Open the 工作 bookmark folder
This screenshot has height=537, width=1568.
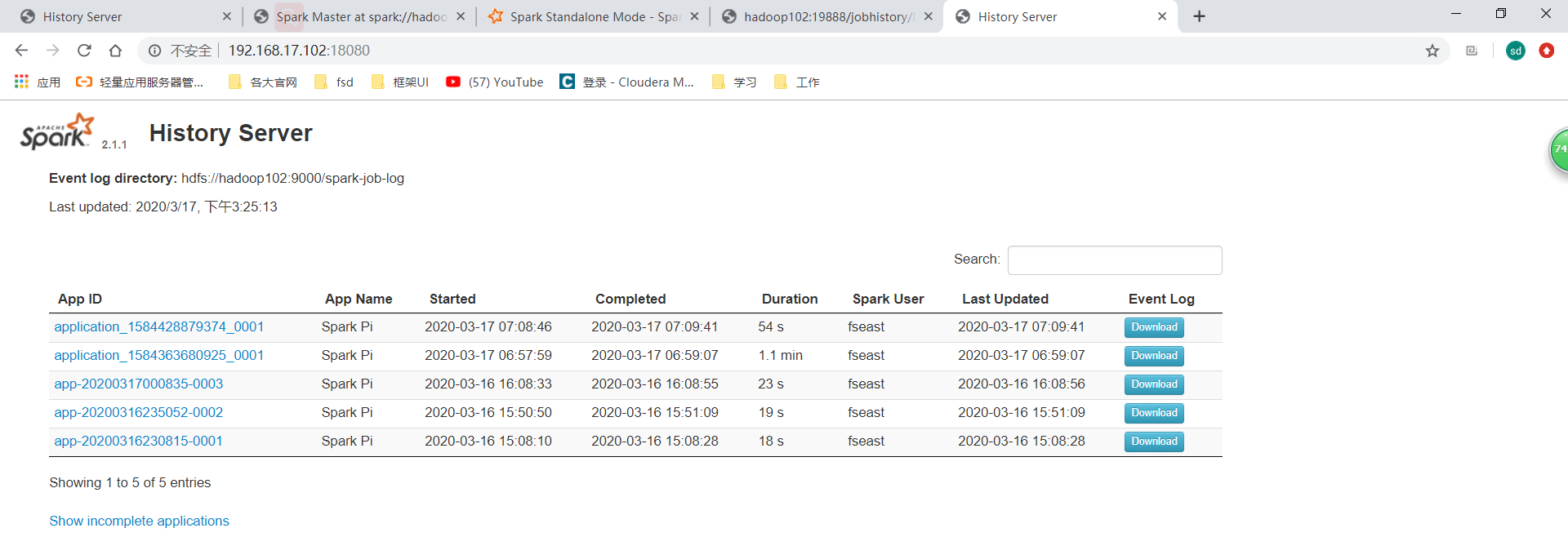click(797, 82)
